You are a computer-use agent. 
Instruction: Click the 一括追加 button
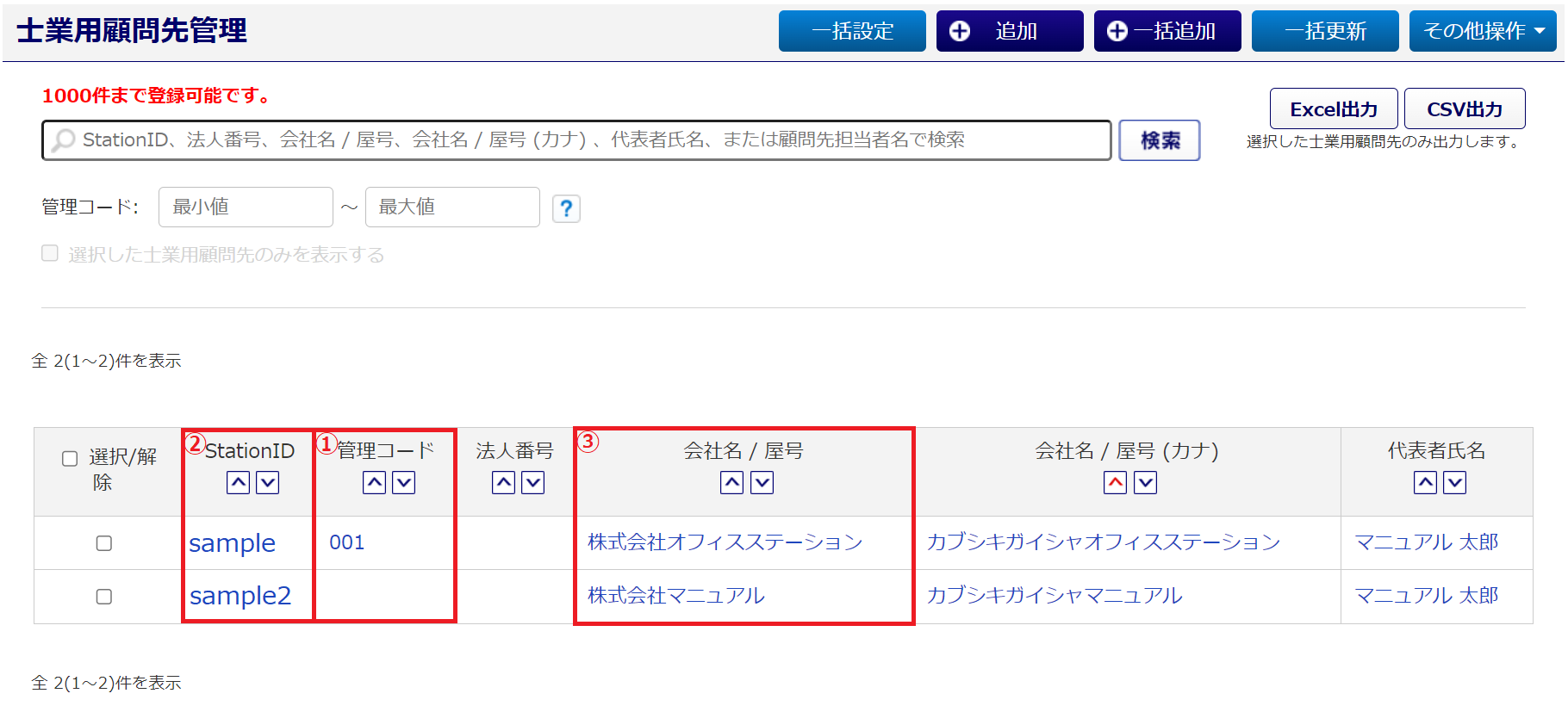(1167, 31)
